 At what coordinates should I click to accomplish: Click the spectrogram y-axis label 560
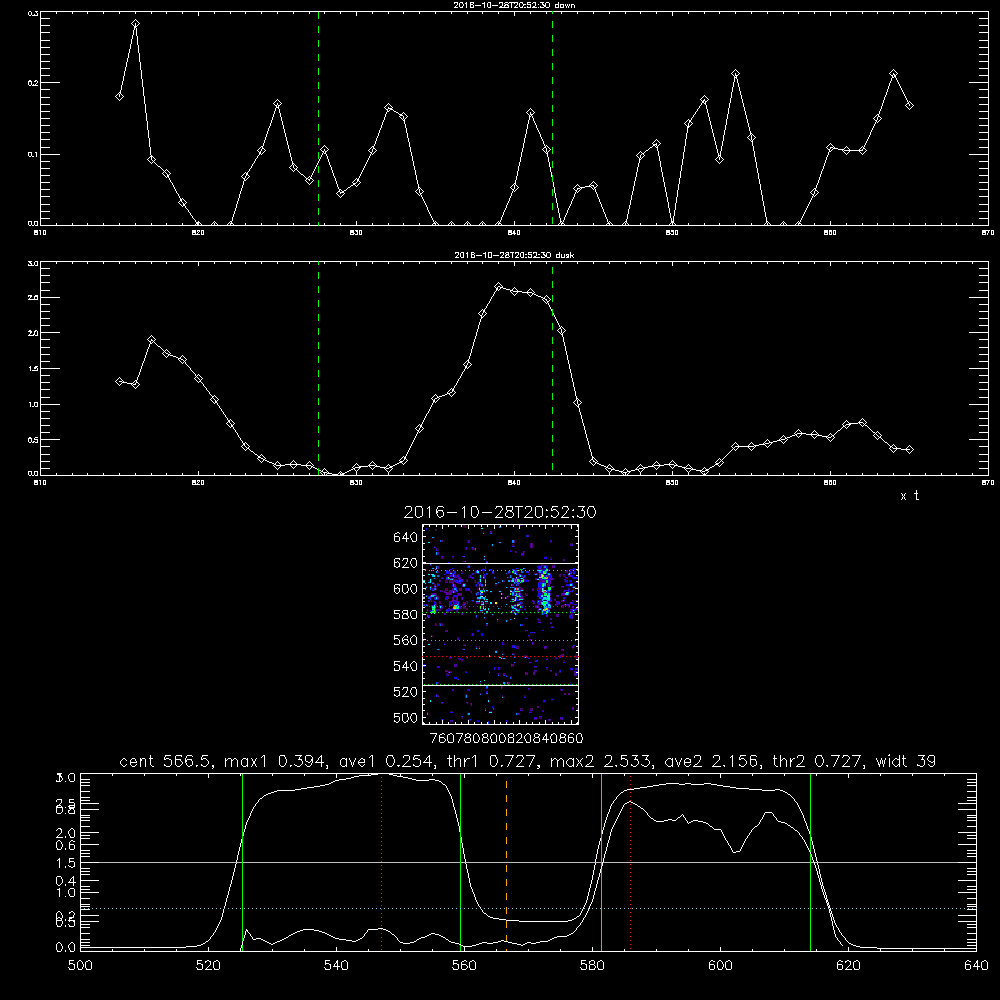point(406,640)
